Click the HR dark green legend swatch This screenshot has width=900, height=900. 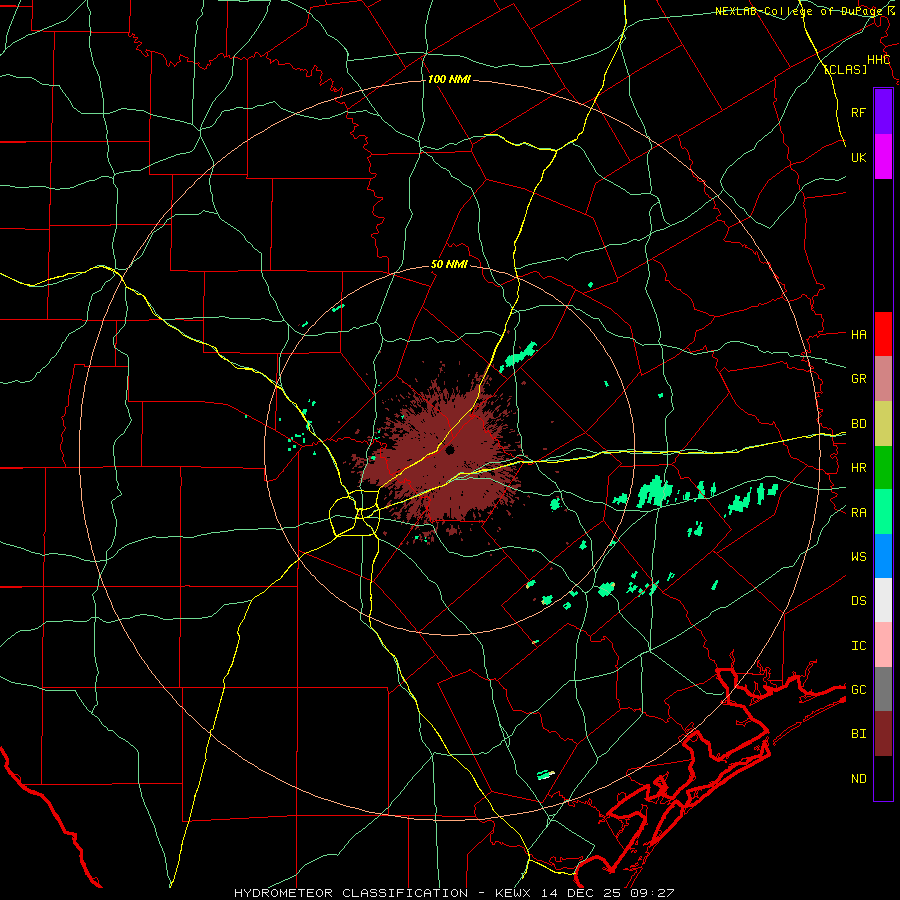pyautogui.click(x=883, y=468)
